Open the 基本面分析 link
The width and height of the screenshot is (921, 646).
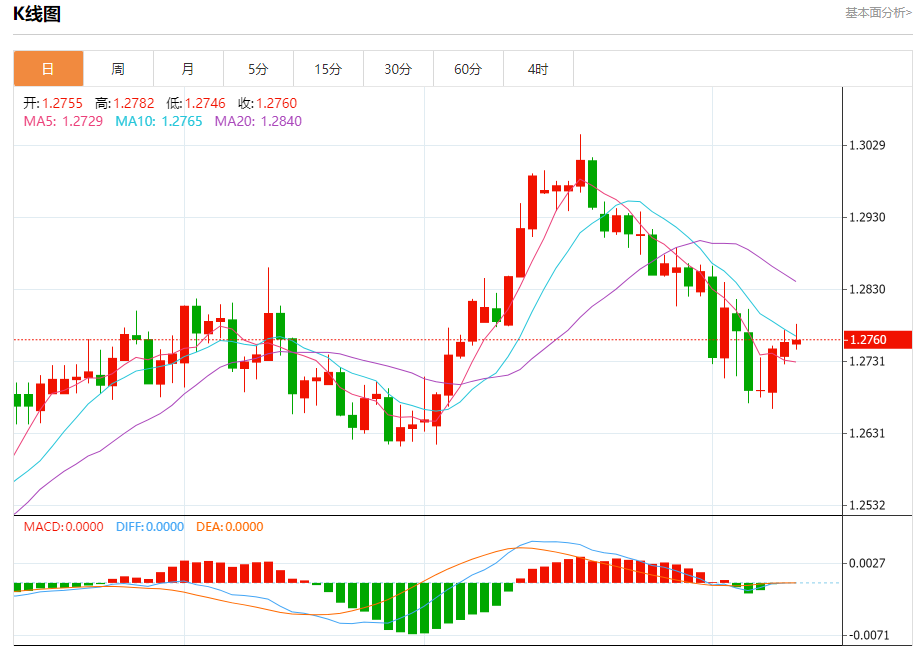pyautogui.click(x=878, y=13)
